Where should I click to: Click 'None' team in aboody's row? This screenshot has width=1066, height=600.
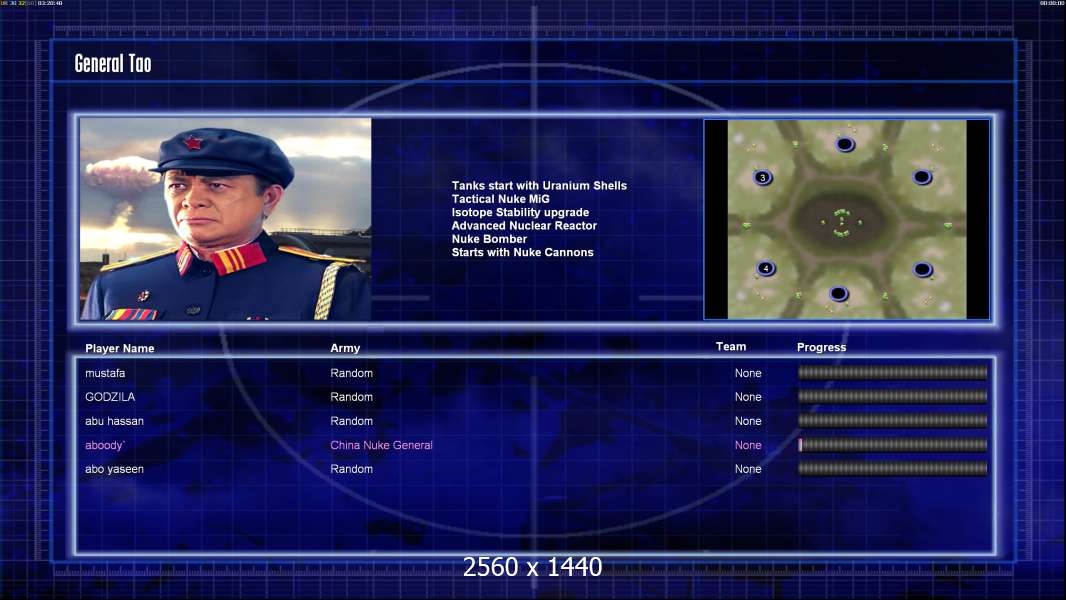[x=748, y=445]
